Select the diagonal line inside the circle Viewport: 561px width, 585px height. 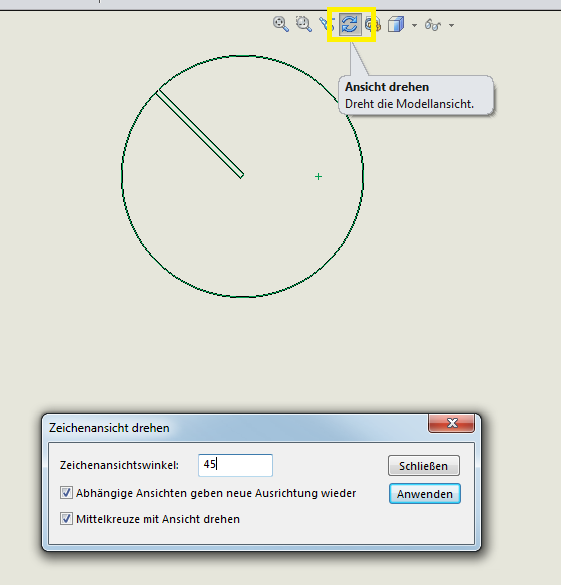click(200, 134)
